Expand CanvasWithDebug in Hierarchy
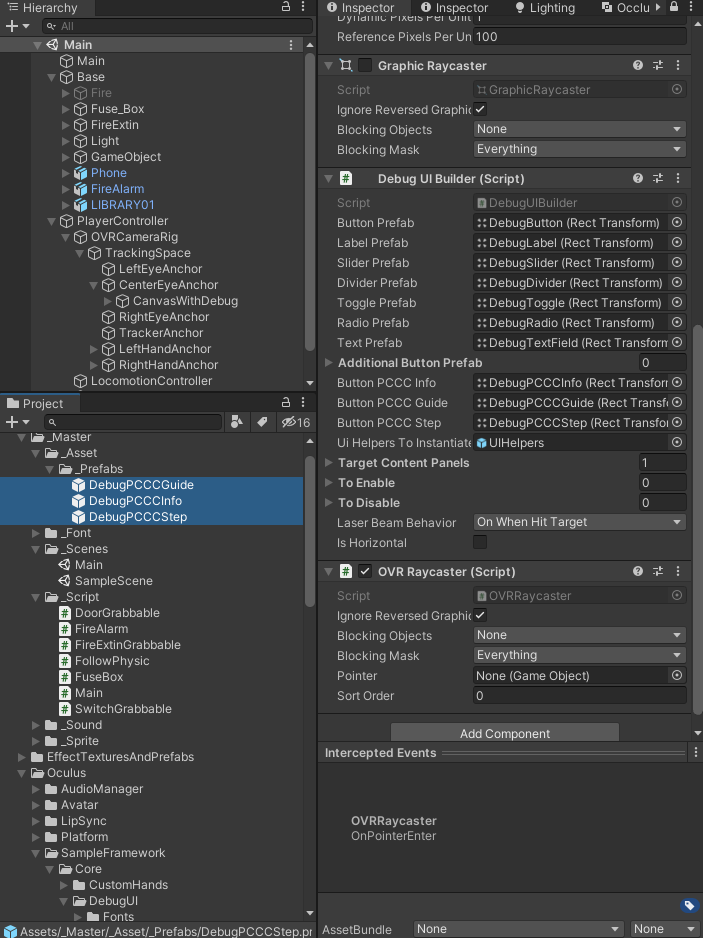This screenshot has width=703, height=938. coord(108,301)
